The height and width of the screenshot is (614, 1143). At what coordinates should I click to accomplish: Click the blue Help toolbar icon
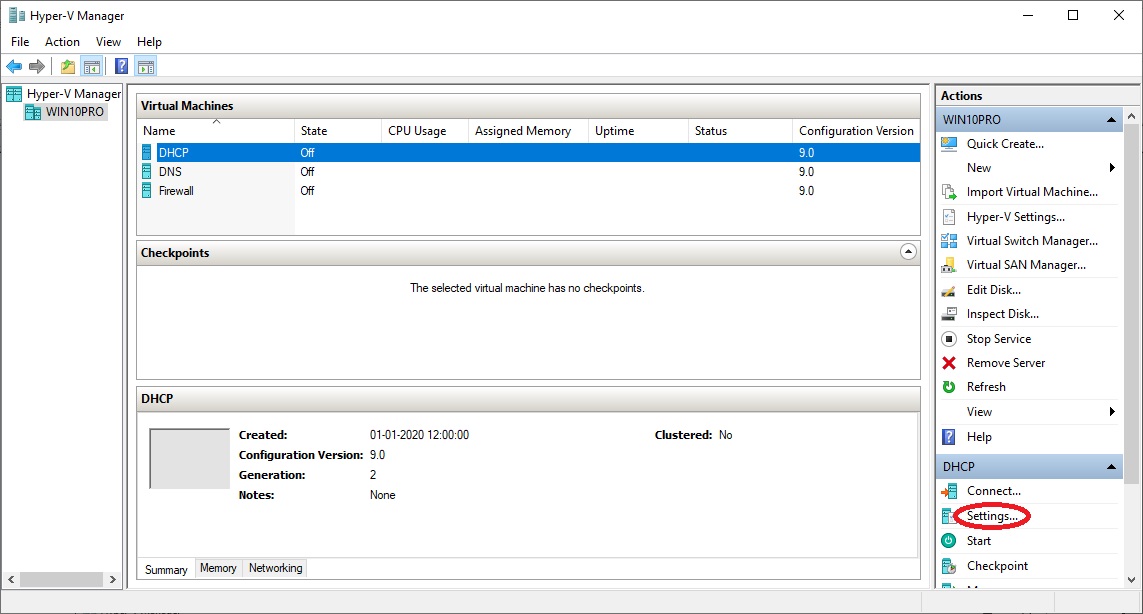point(122,66)
